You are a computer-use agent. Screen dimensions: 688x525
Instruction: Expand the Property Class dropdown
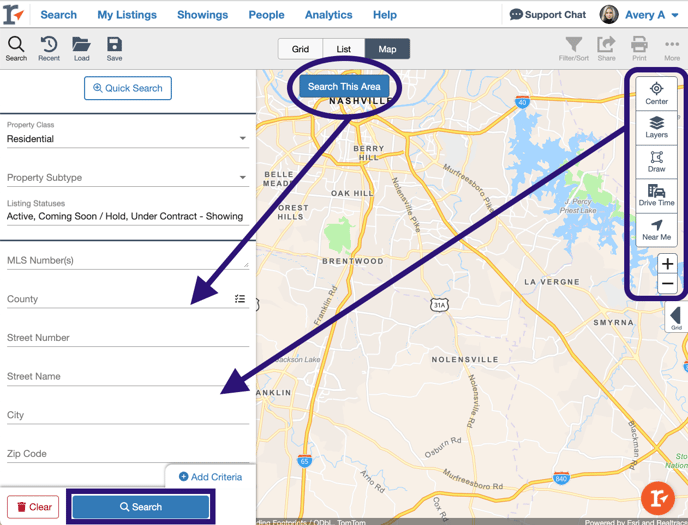(127, 139)
